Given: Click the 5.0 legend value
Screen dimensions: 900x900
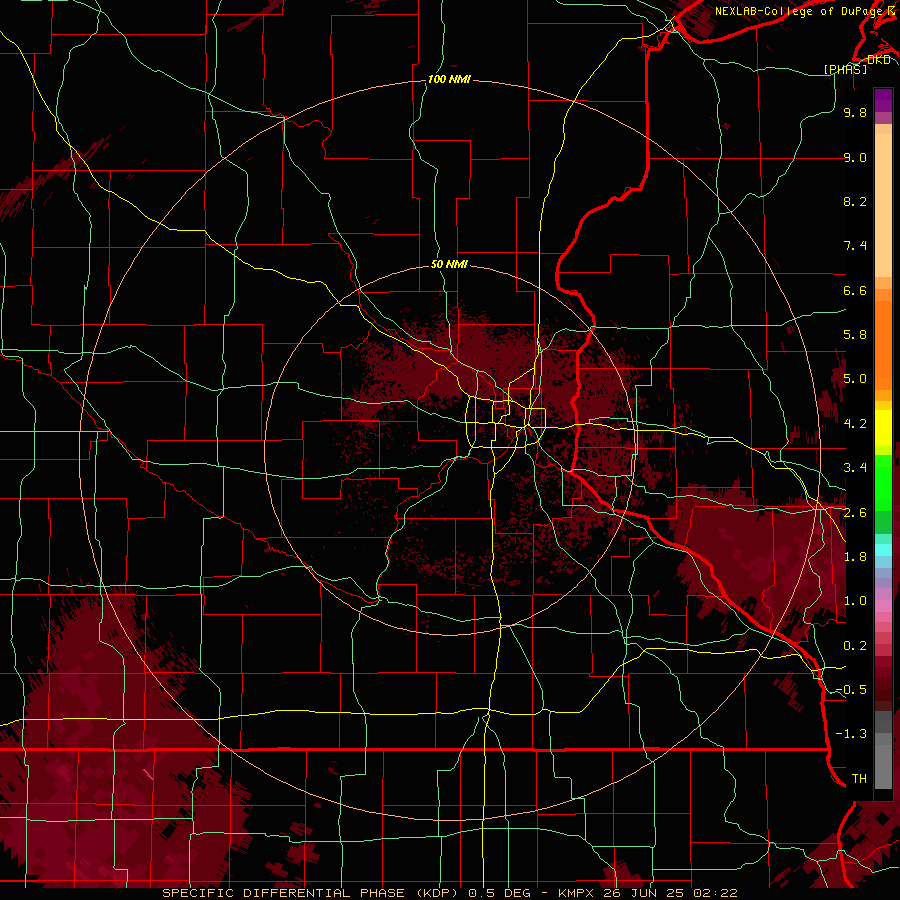Looking at the screenshot, I should pyautogui.click(x=855, y=379).
